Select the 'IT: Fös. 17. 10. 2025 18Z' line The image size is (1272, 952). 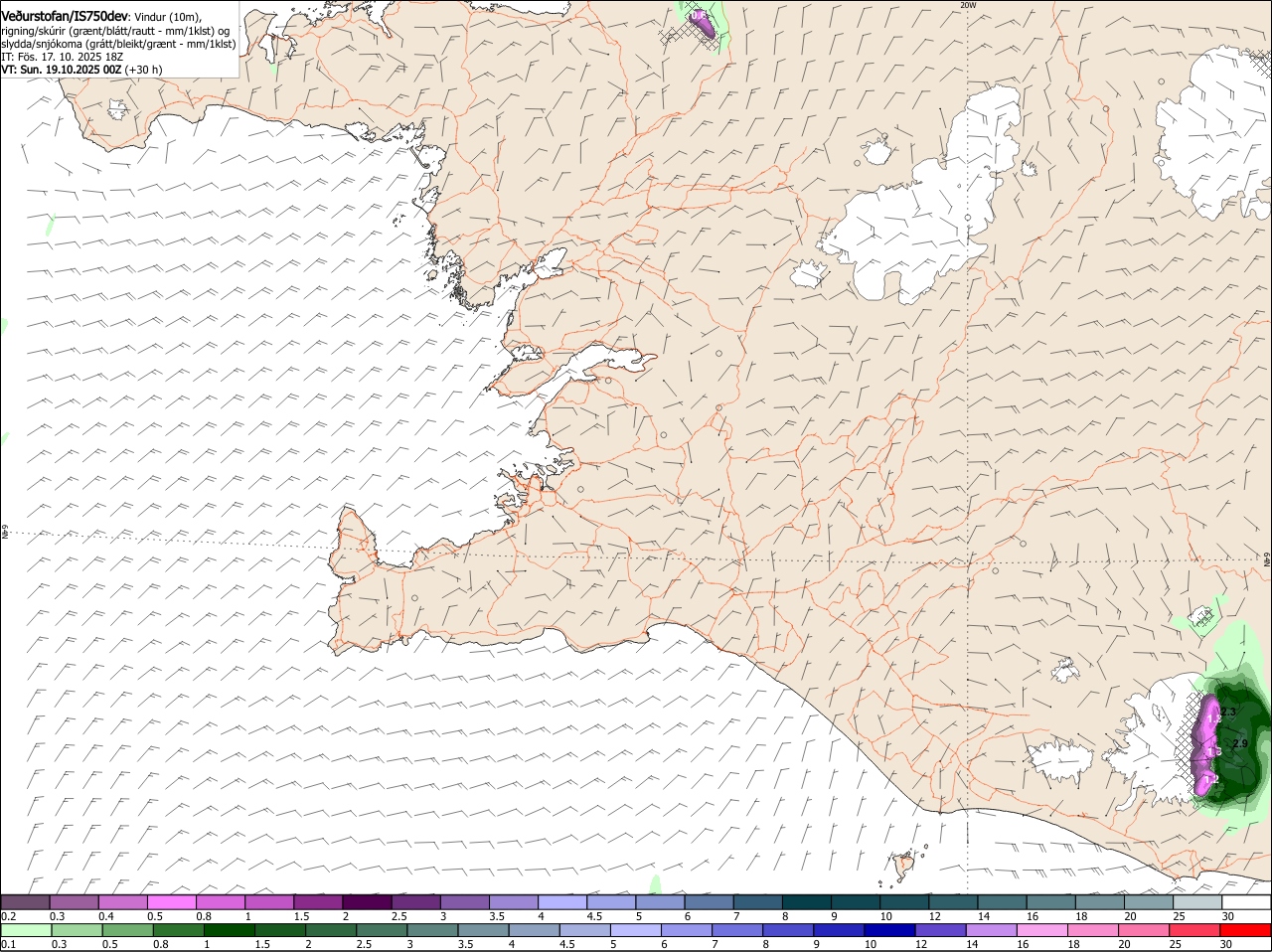(62, 57)
